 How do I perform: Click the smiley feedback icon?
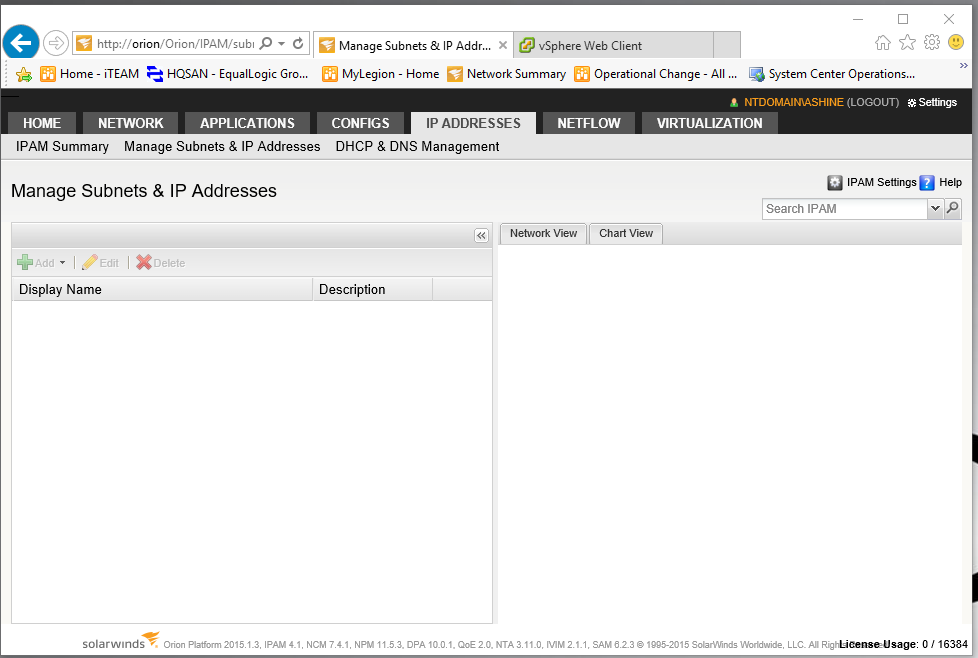956,42
